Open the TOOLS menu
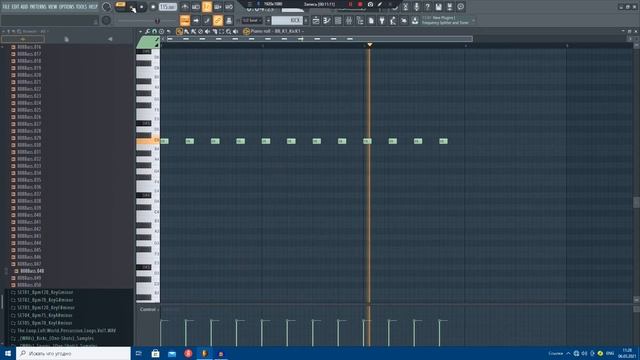This screenshot has height=360, width=640. tap(81, 7)
